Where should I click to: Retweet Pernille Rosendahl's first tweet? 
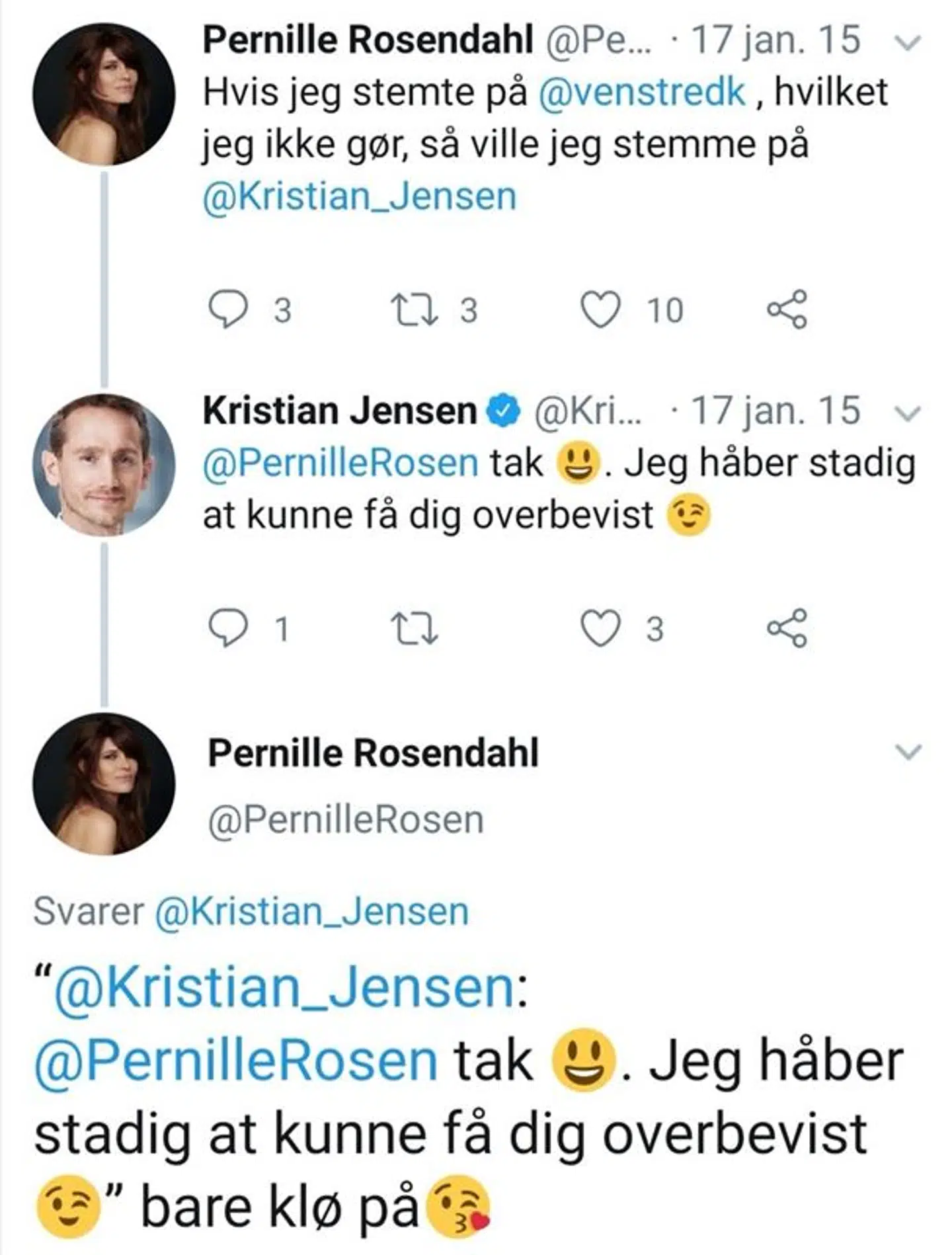click(415, 309)
